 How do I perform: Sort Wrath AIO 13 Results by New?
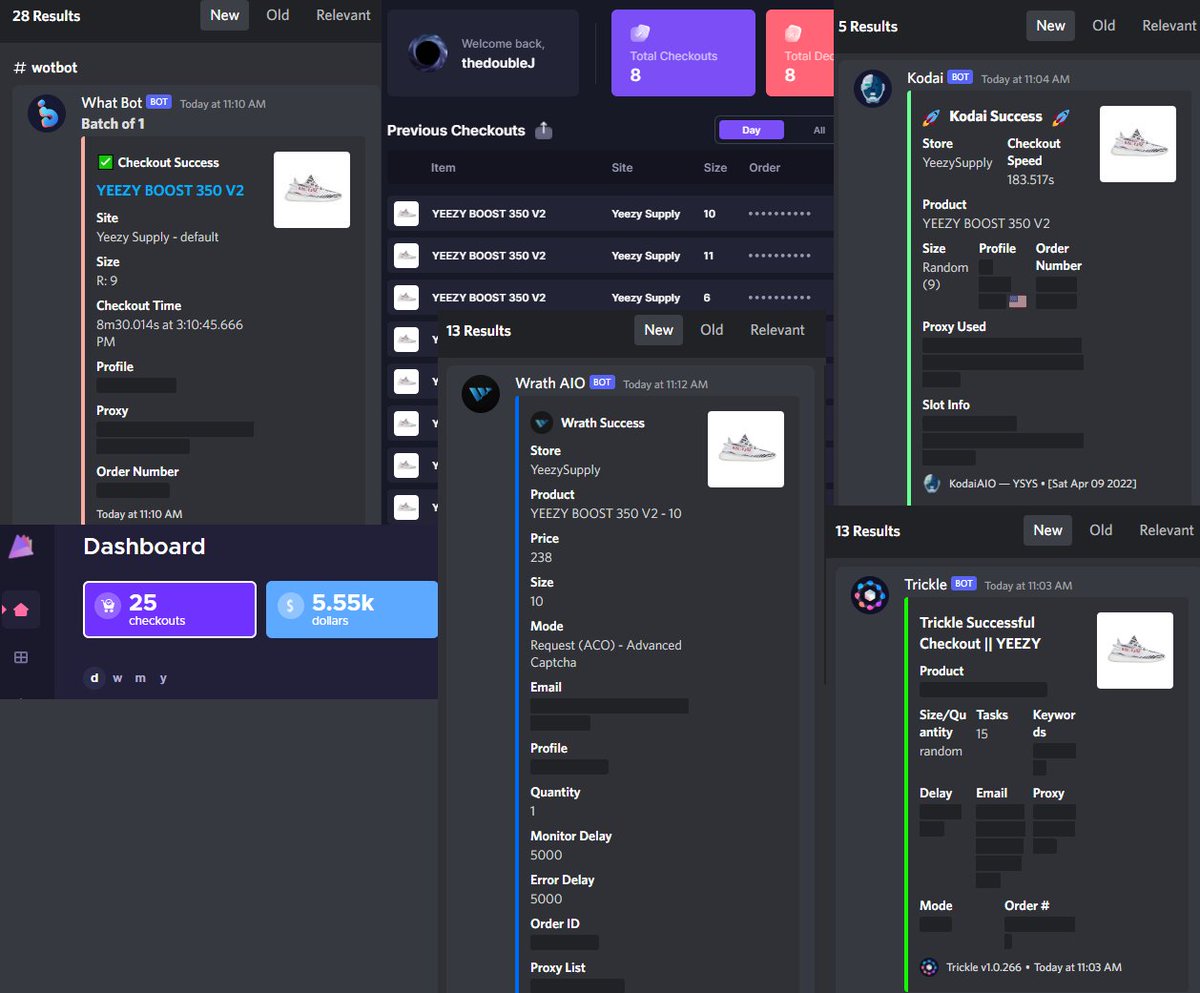pyautogui.click(x=659, y=330)
